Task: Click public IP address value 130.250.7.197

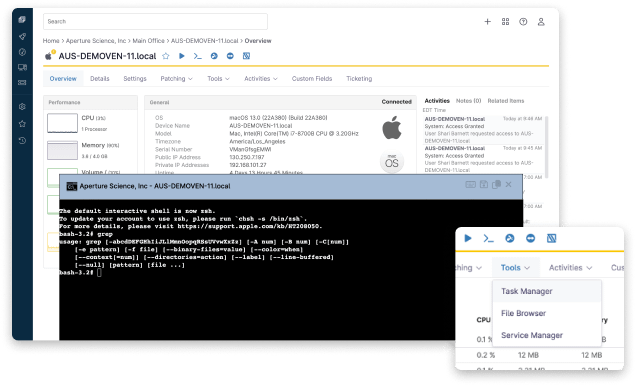Action: coord(247,157)
